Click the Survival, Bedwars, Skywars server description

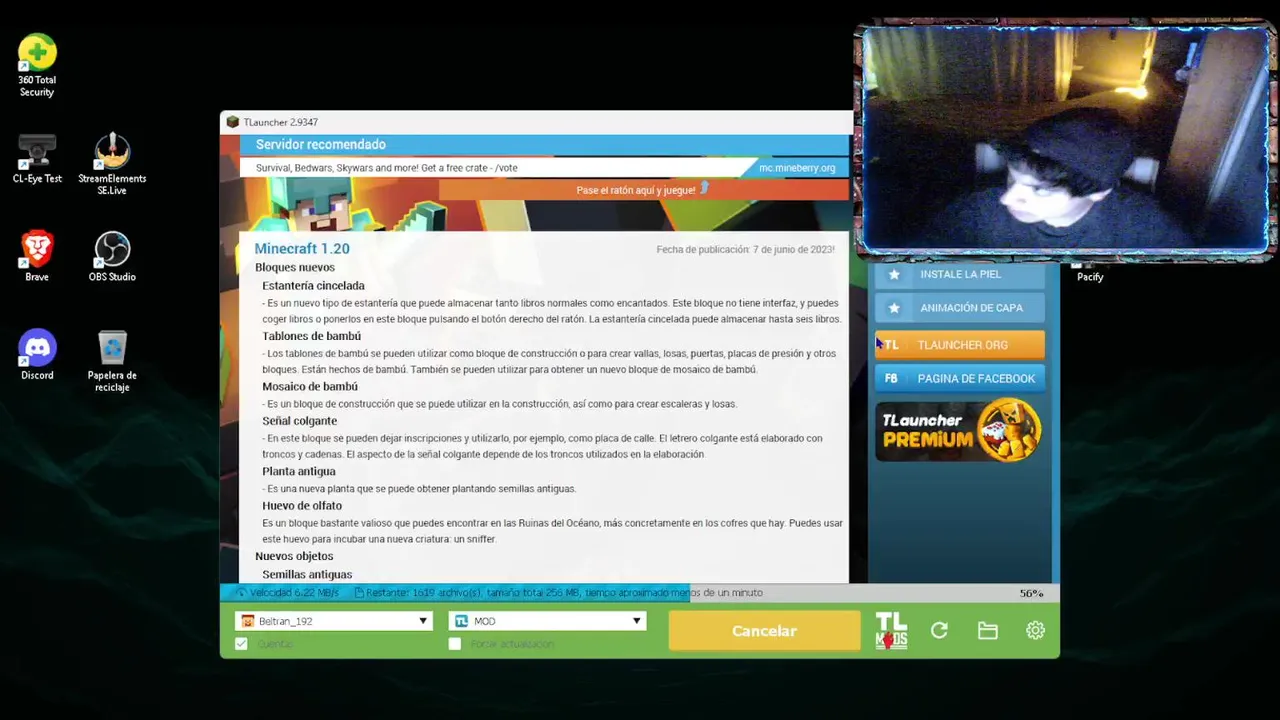[387, 168]
